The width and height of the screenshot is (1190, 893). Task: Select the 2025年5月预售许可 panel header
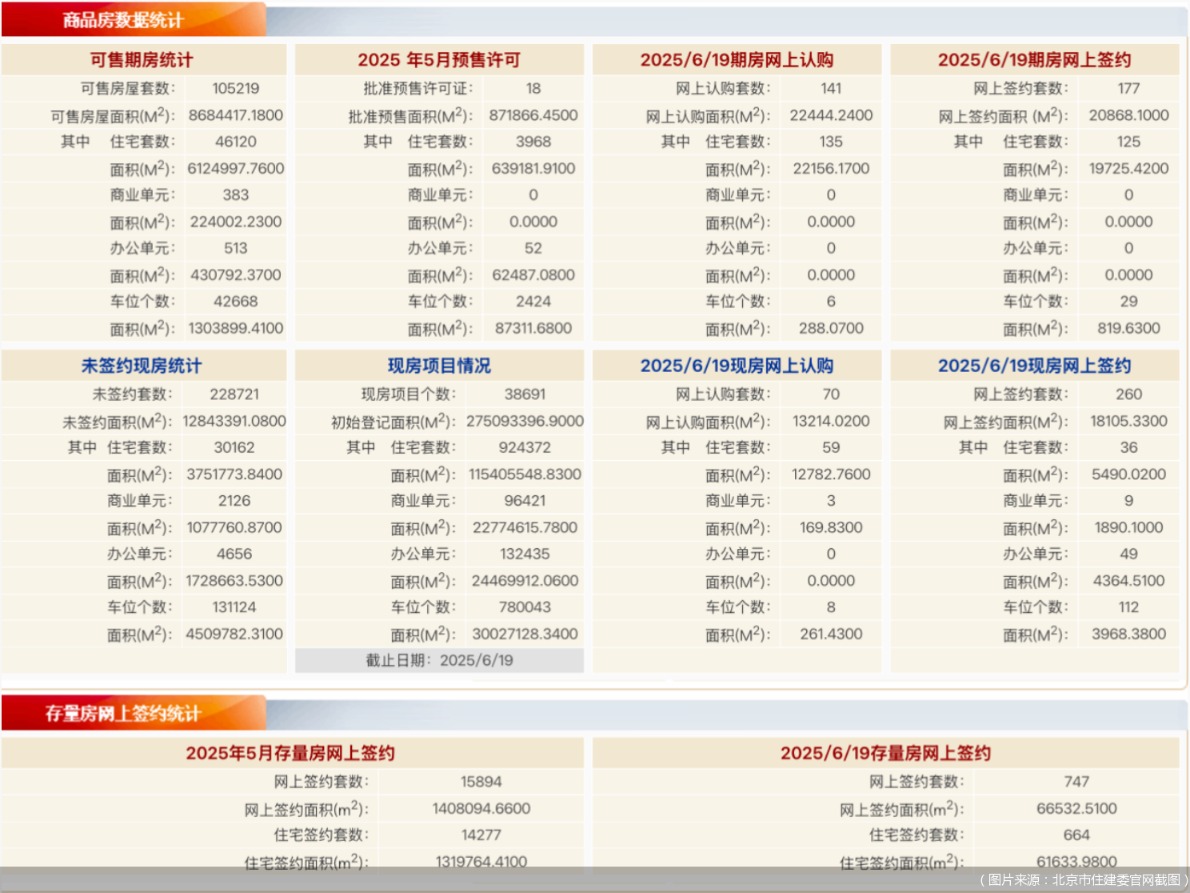pyautogui.click(x=438, y=59)
